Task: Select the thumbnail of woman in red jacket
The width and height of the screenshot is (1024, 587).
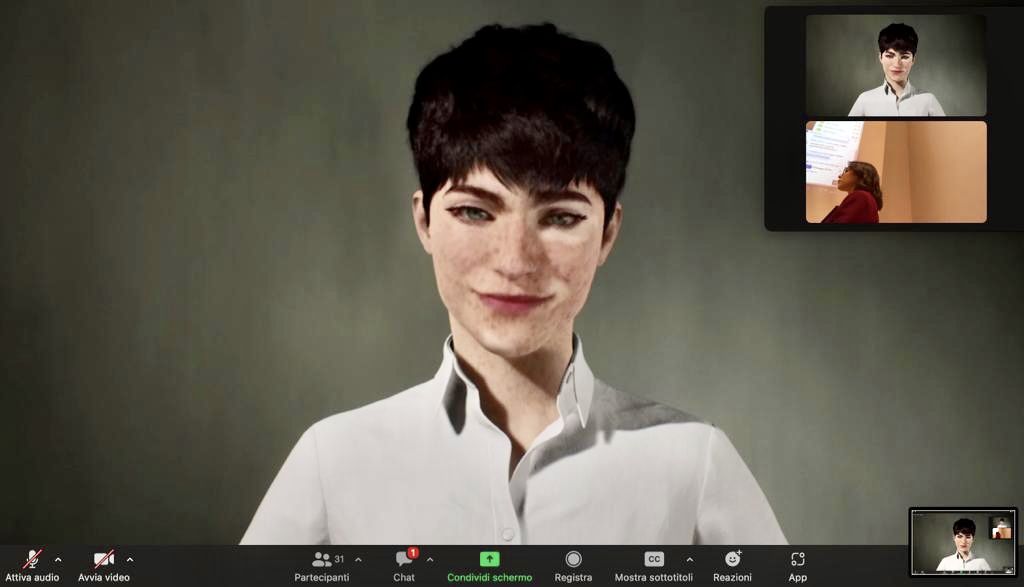Action: pos(896,172)
